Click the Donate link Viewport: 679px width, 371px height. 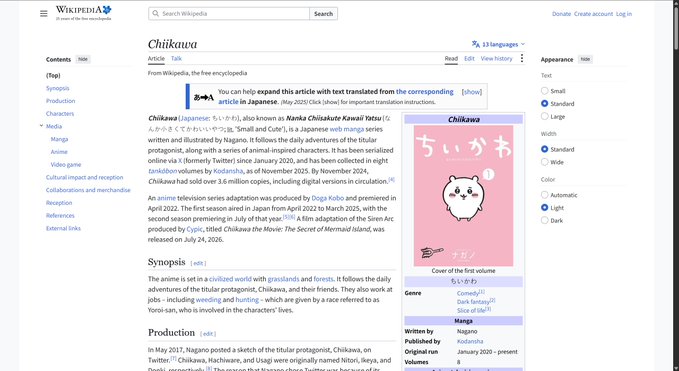coord(561,14)
